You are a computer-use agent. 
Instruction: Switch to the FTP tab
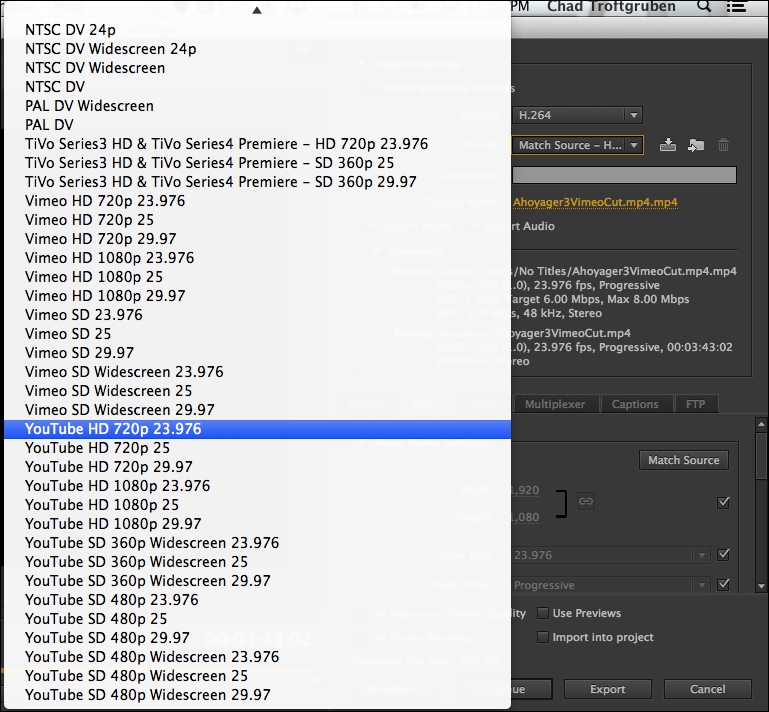click(695, 404)
